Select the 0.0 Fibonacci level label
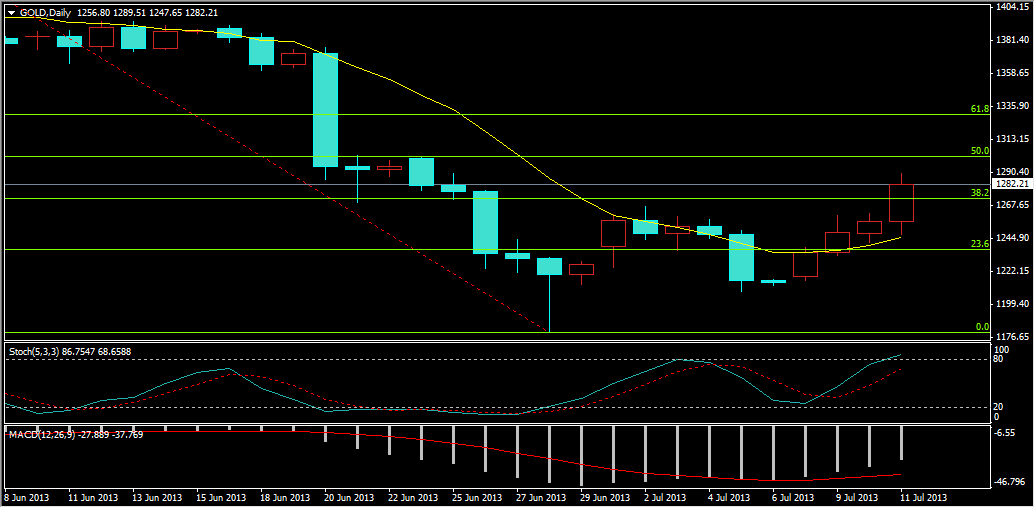This screenshot has width=1035, height=508. pos(983,327)
